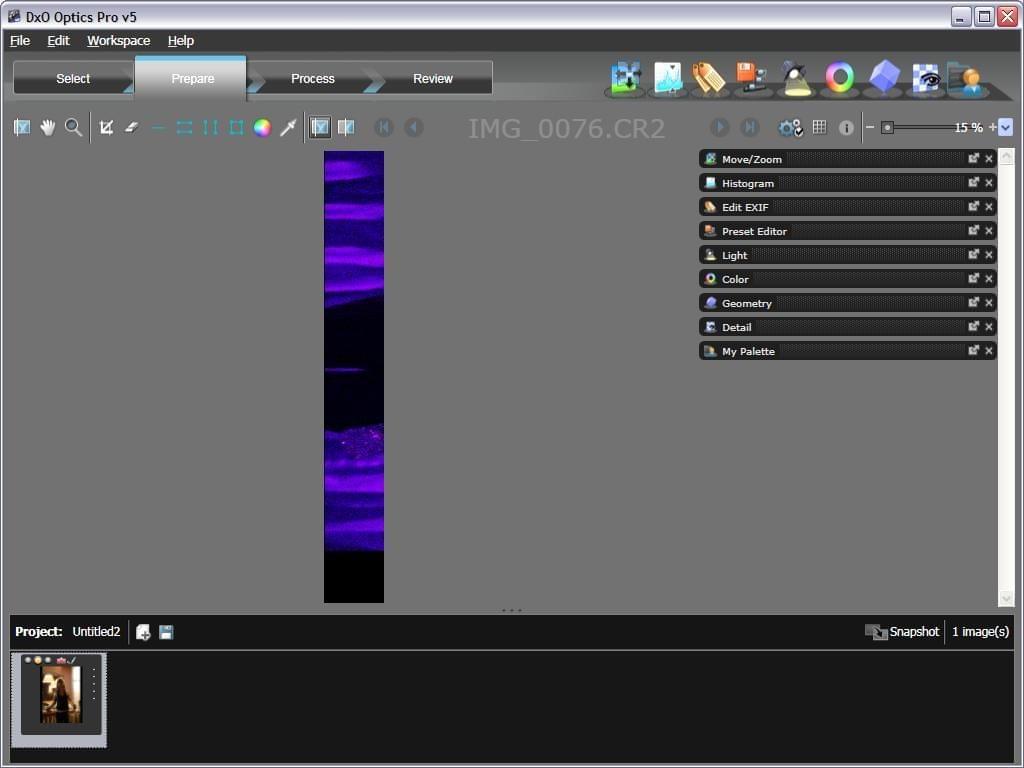Image resolution: width=1024 pixels, height=768 pixels.
Task: Open the Edit menu
Action: pyautogui.click(x=58, y=40)
